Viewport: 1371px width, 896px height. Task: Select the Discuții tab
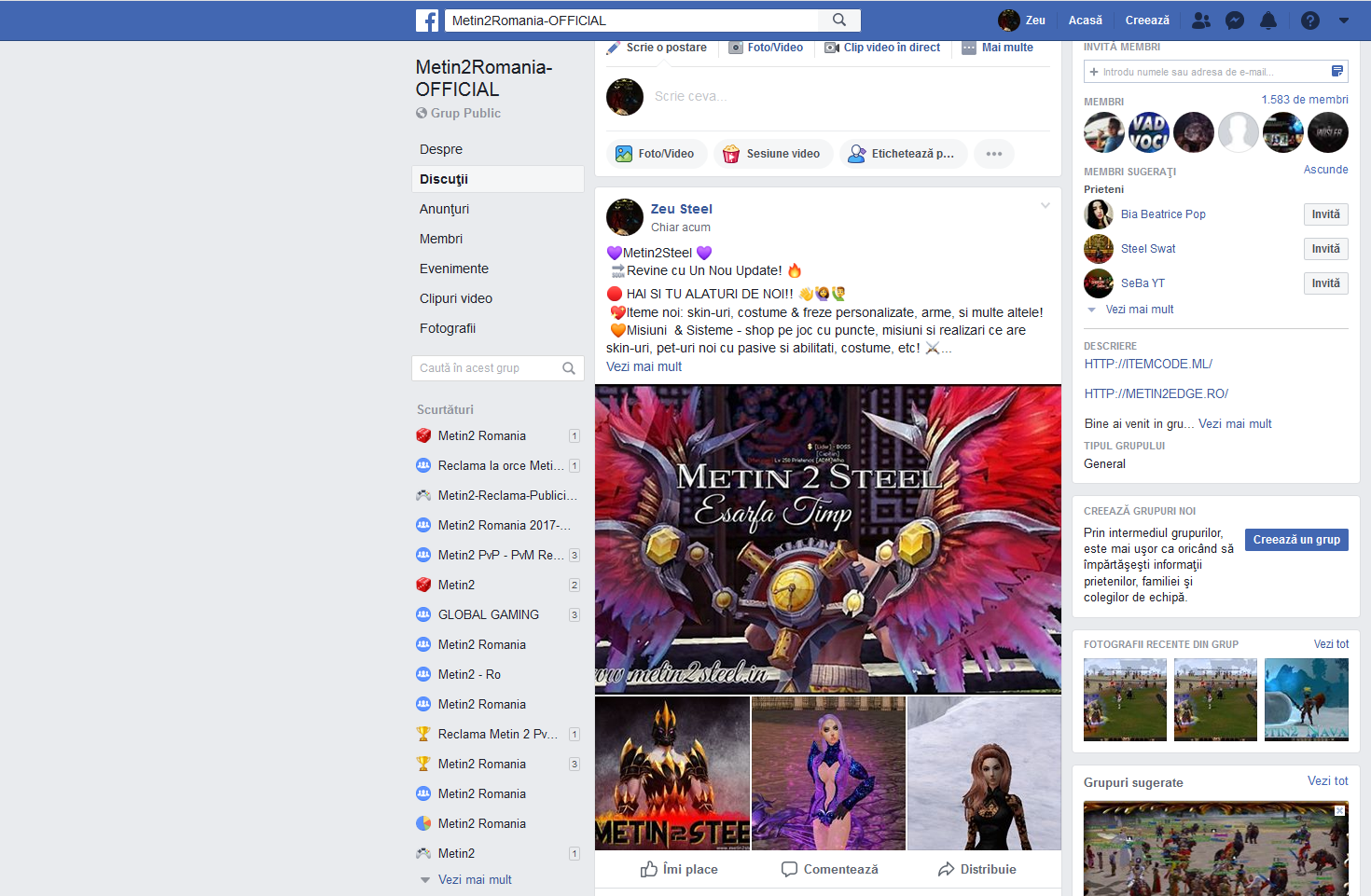point(498,179)
